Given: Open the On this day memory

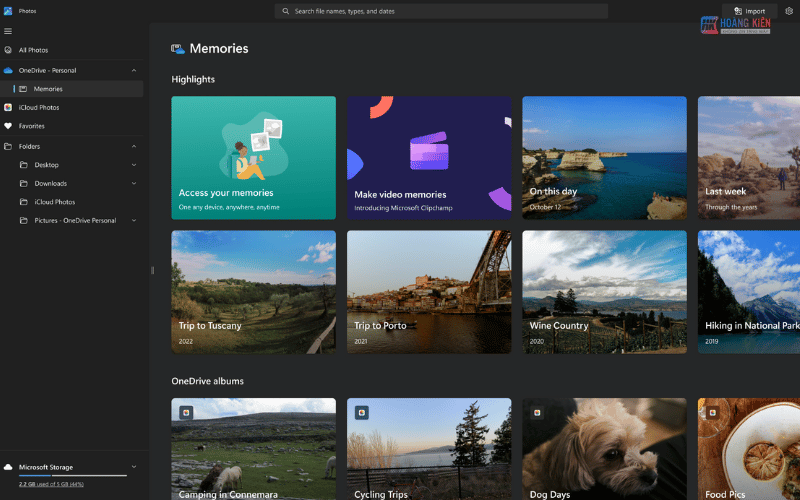Looking at the screenshot, I should tap(605, 158).
